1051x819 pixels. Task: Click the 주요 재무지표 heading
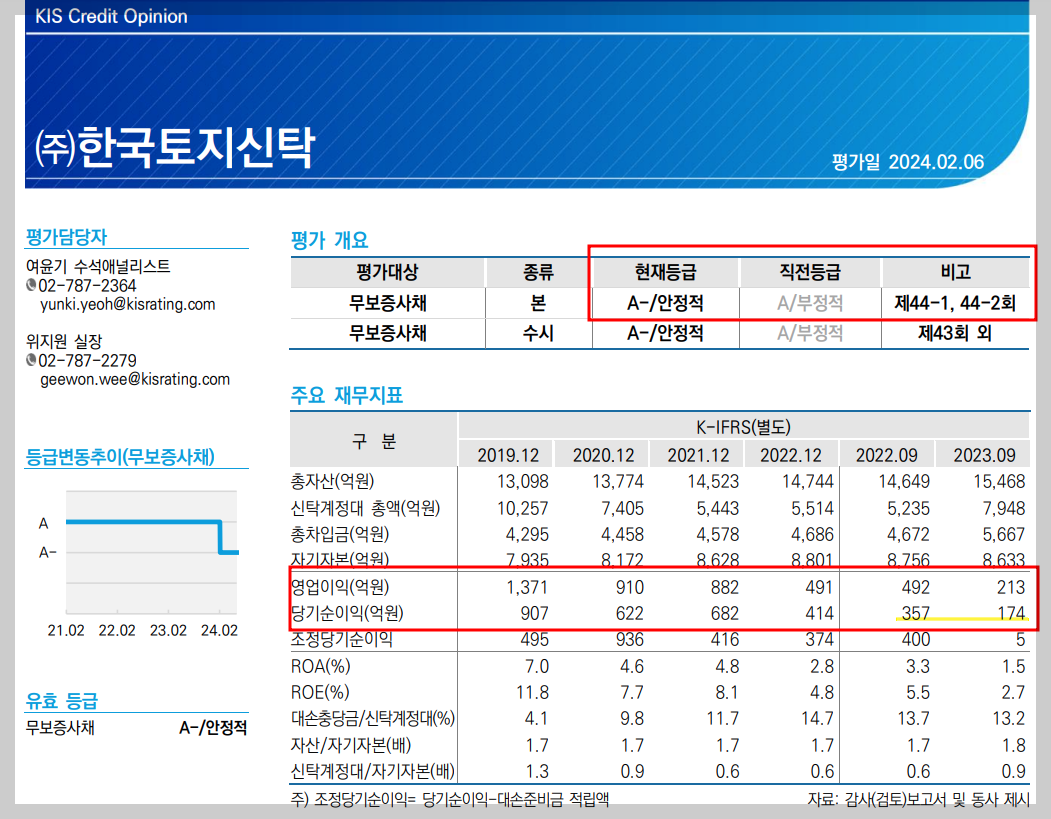click(347, 395)
